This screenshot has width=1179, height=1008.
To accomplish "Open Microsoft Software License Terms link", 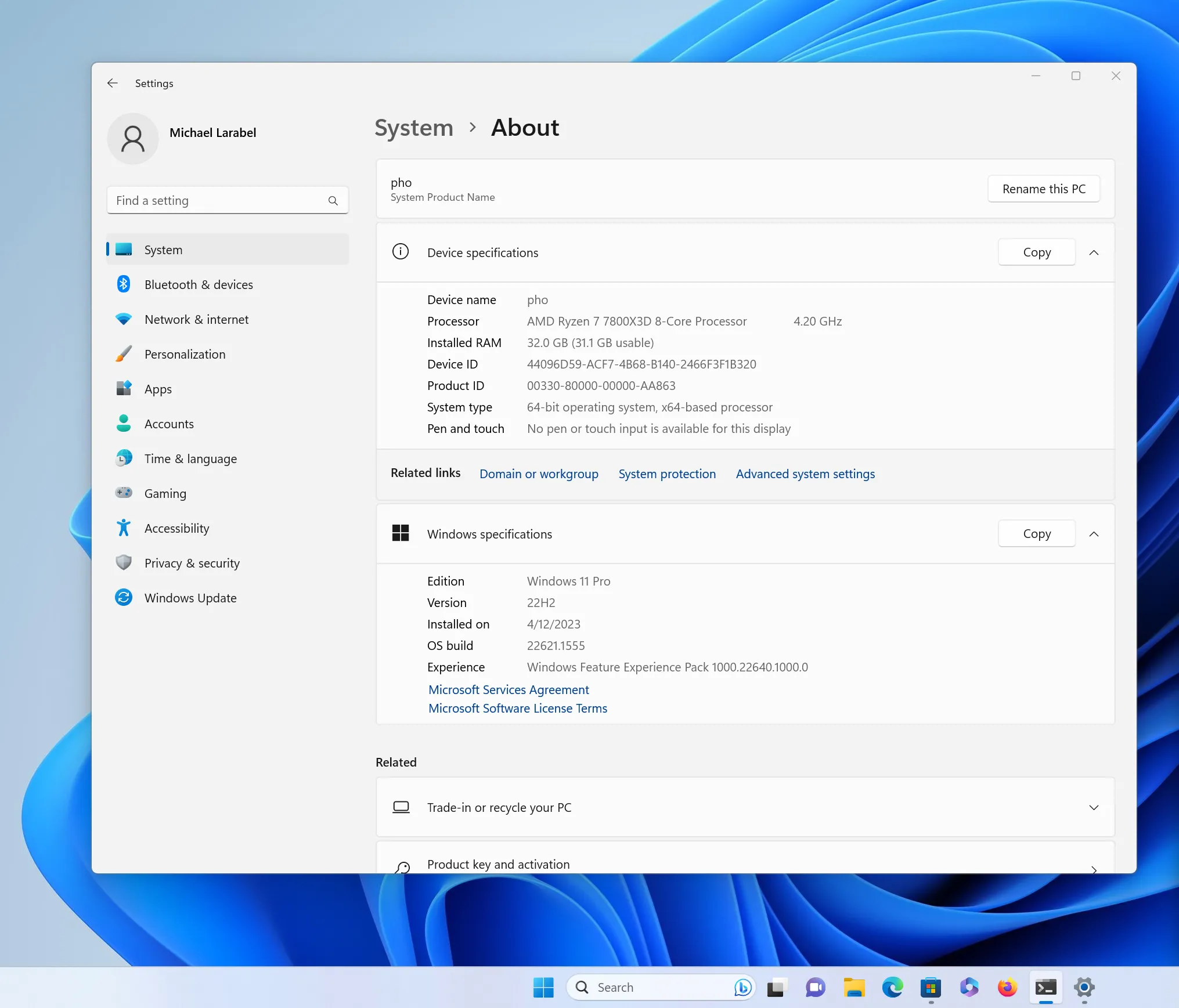I will click(x=517, y=708).
